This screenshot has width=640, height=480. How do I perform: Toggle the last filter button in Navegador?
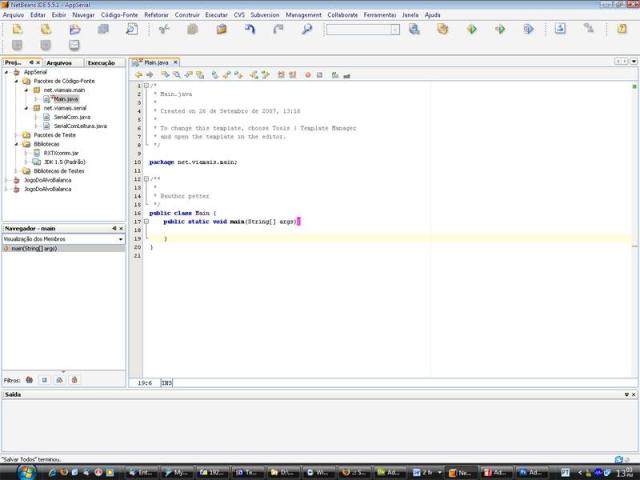coord(74,380)
